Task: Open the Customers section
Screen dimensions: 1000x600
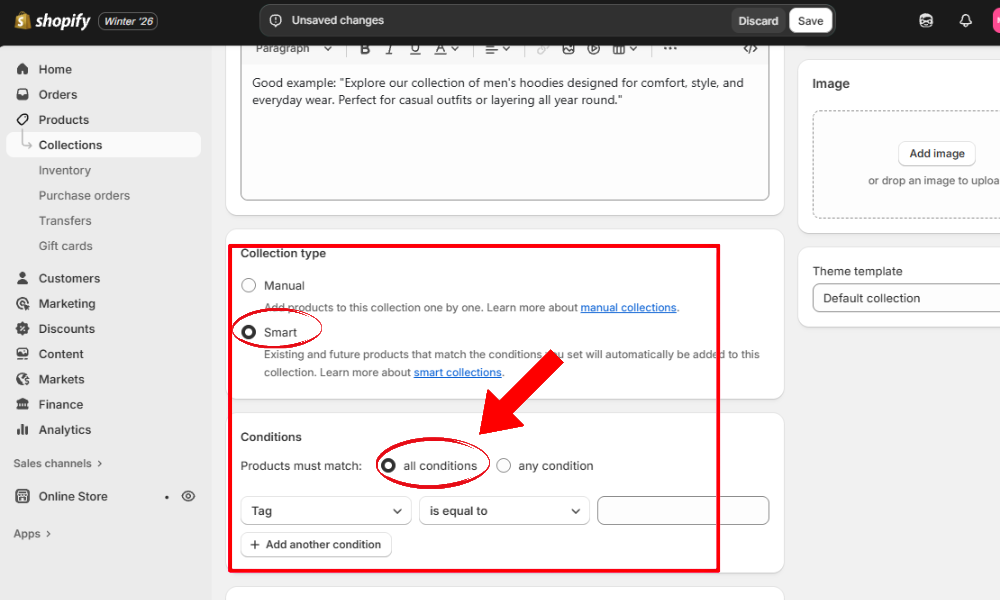Action: [x=69, y=278]
